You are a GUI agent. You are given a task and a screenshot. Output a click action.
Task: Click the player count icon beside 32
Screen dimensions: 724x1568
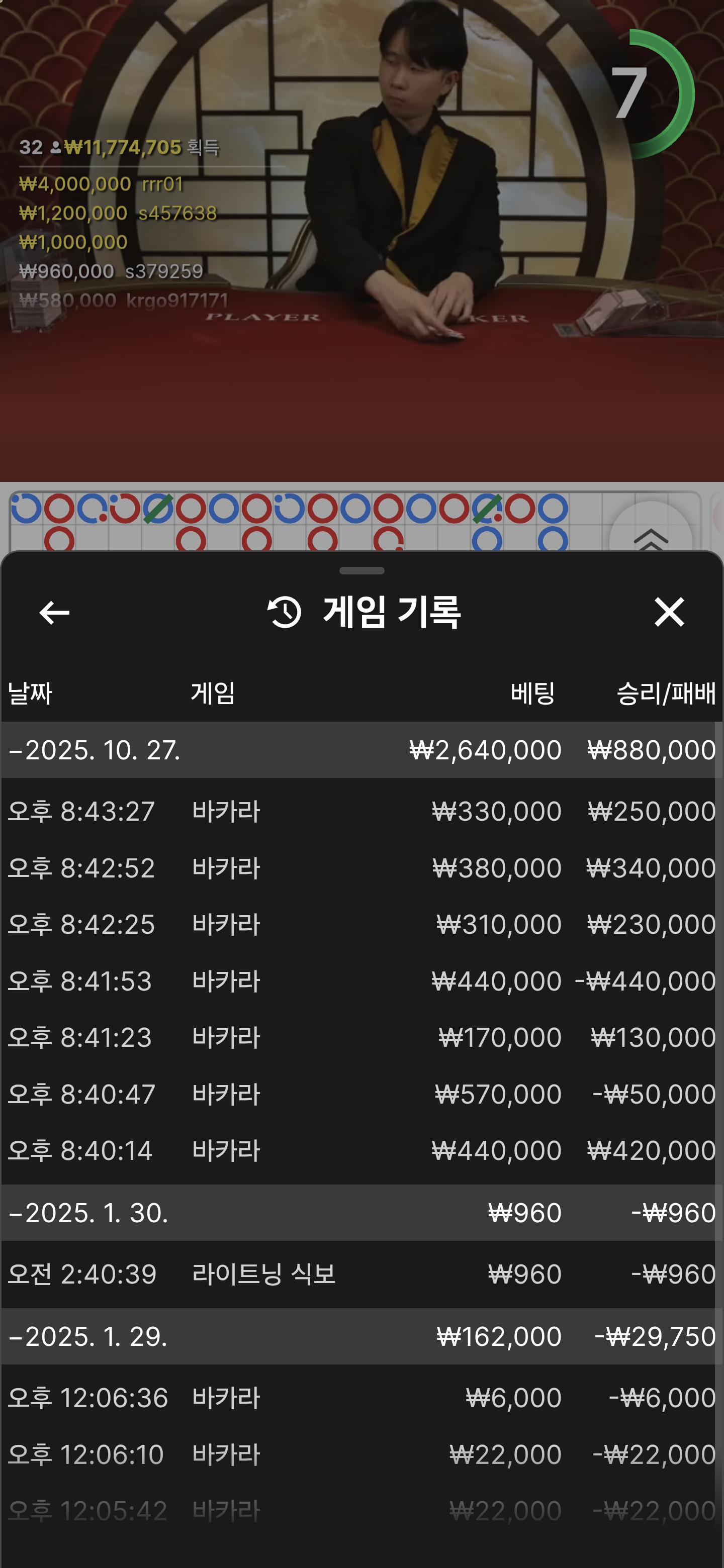(x=55, y=147)
